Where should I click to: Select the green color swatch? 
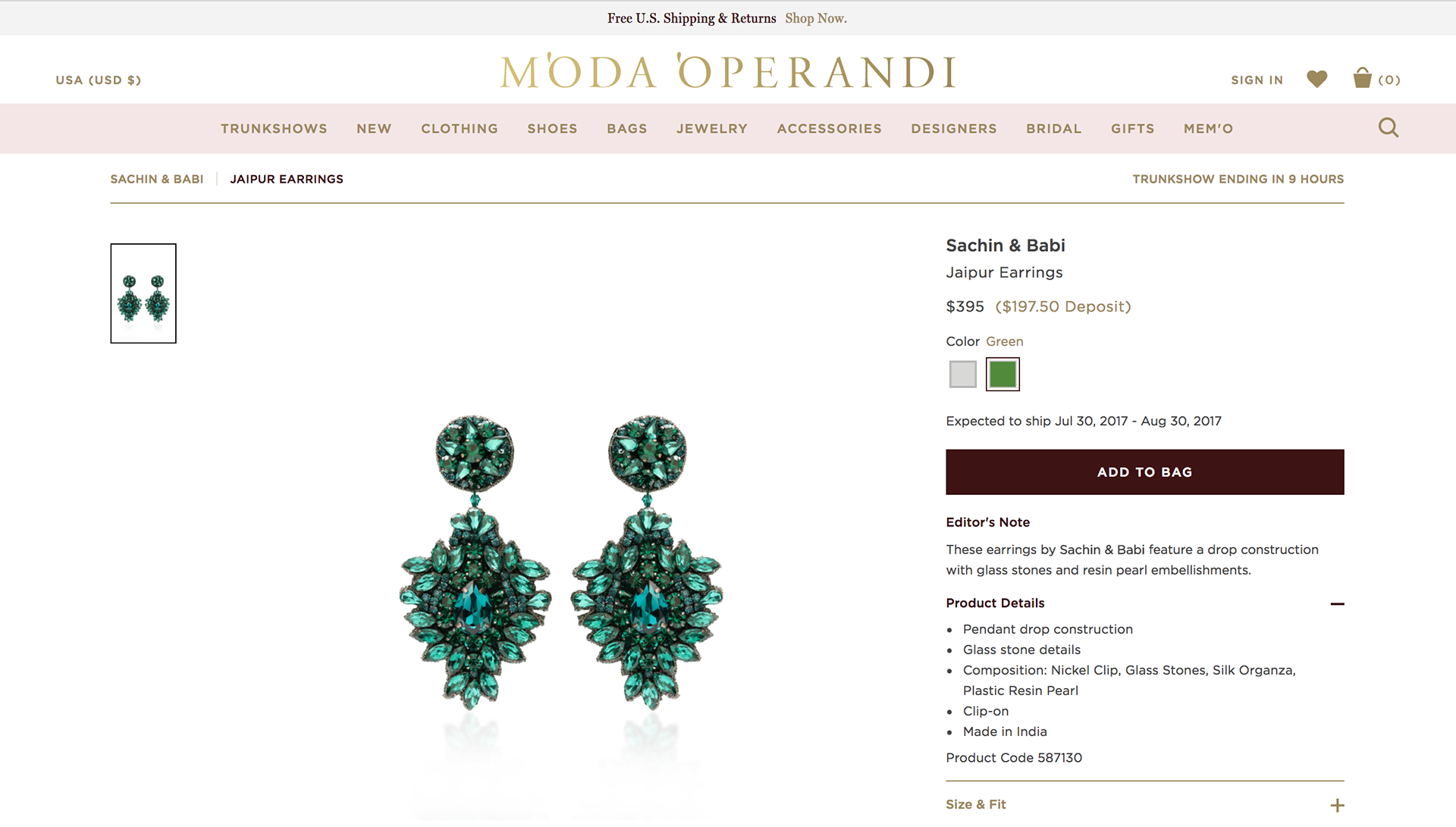[1003, 374]
